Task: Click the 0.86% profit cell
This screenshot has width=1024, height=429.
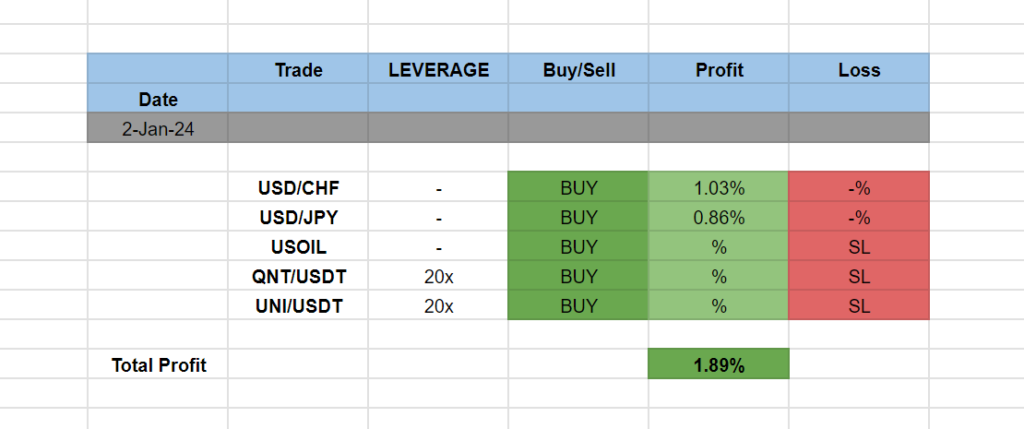Action: (718, 217)
